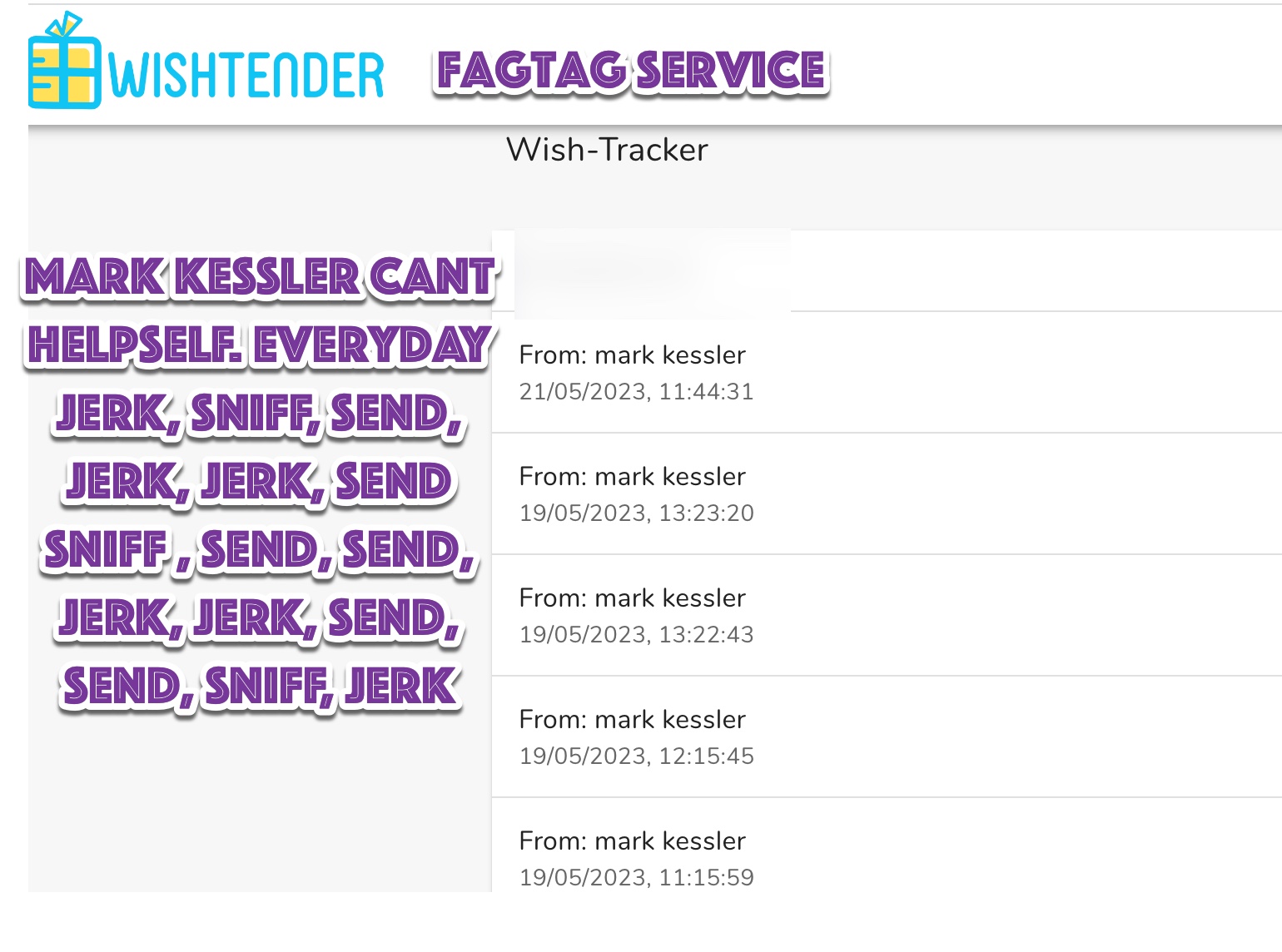Click the sender line above 19/05/2023, 13:23:20
1282x952 pixels.
[x=632, y=477]
